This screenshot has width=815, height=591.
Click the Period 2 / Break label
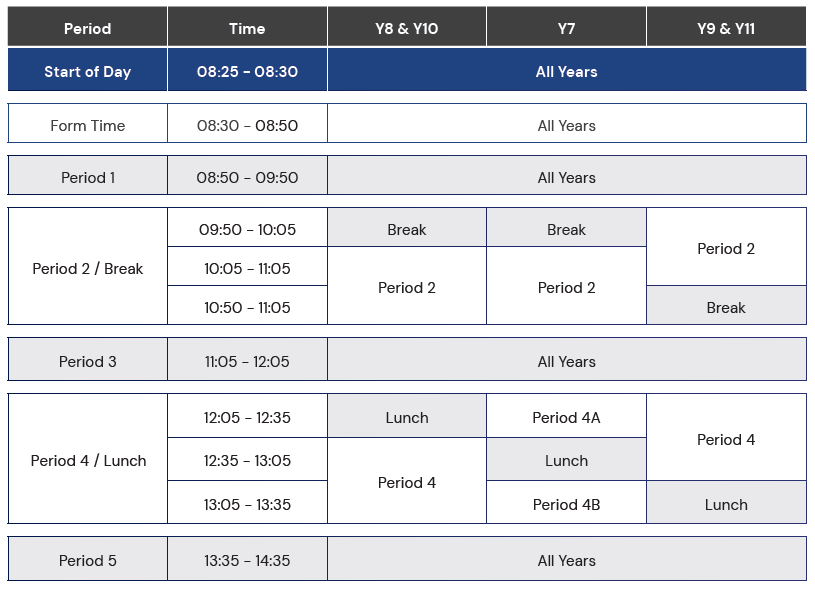coord(87,267)
